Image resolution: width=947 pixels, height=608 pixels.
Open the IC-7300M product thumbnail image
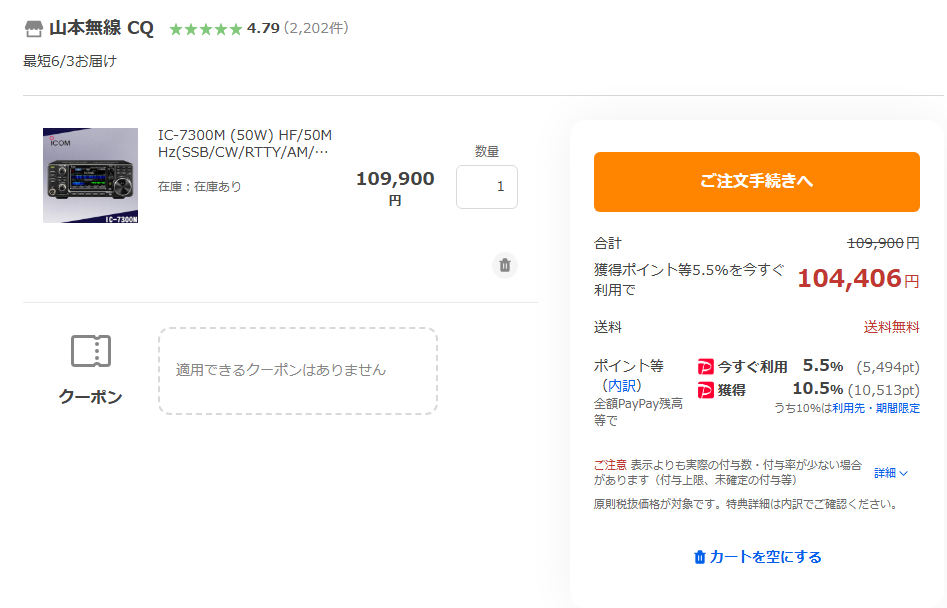[91, 175]
